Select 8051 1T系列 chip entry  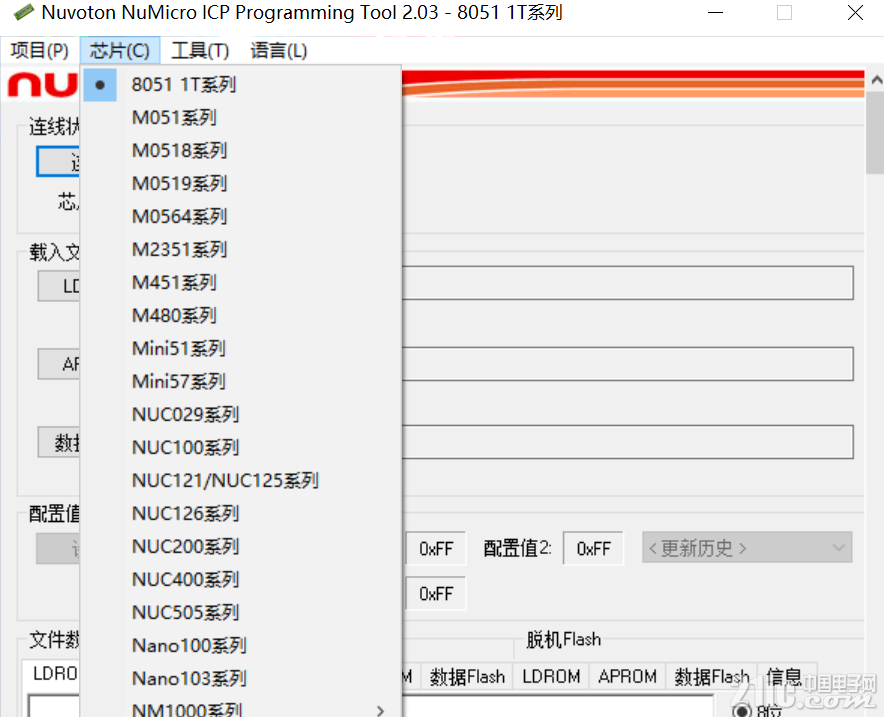tap(241, 85)
